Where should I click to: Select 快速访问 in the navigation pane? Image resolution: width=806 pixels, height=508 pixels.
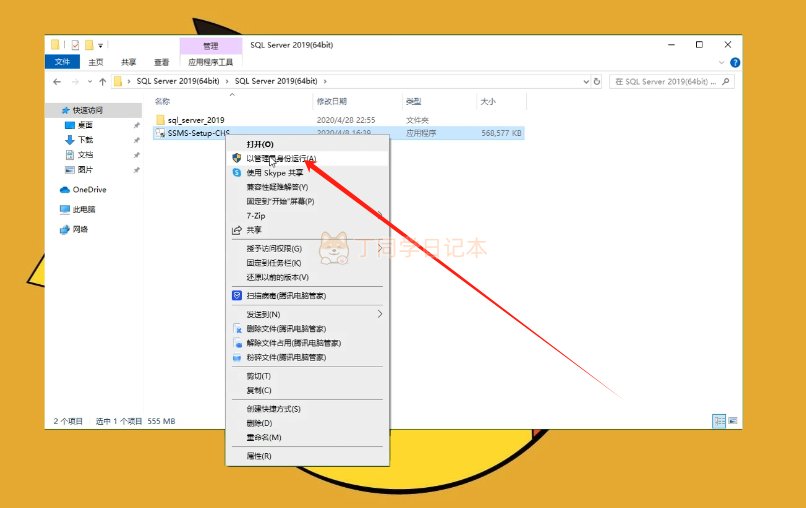coord(87,110)
